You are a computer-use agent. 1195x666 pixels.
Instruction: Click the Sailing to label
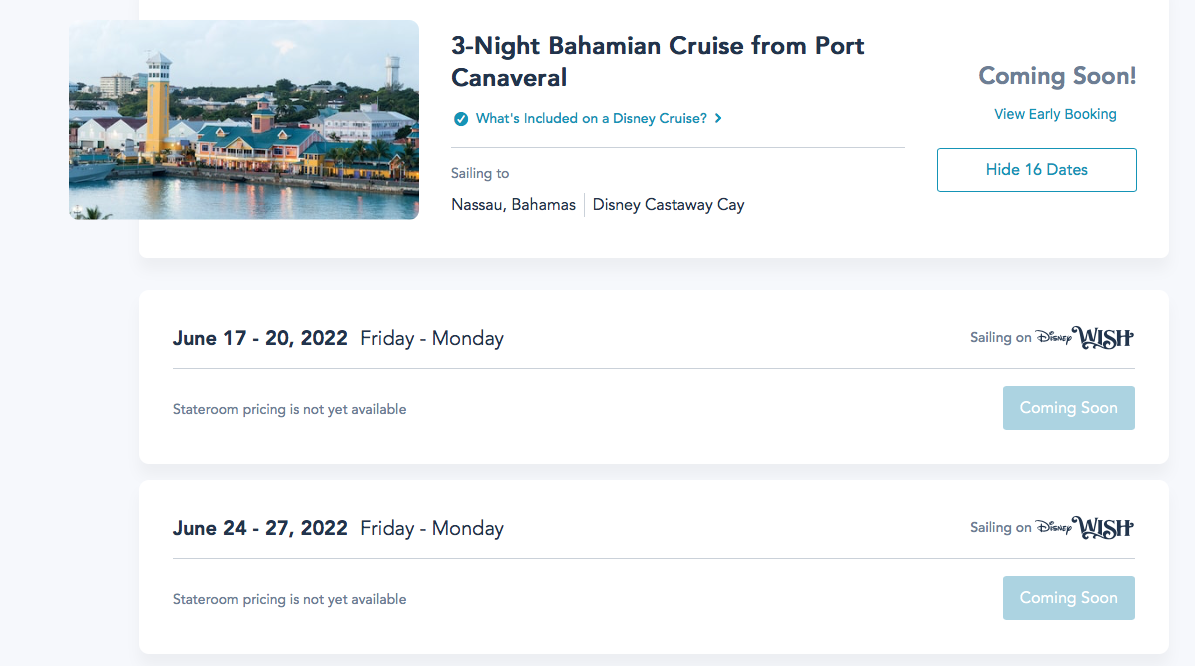(x=480, y=174)
